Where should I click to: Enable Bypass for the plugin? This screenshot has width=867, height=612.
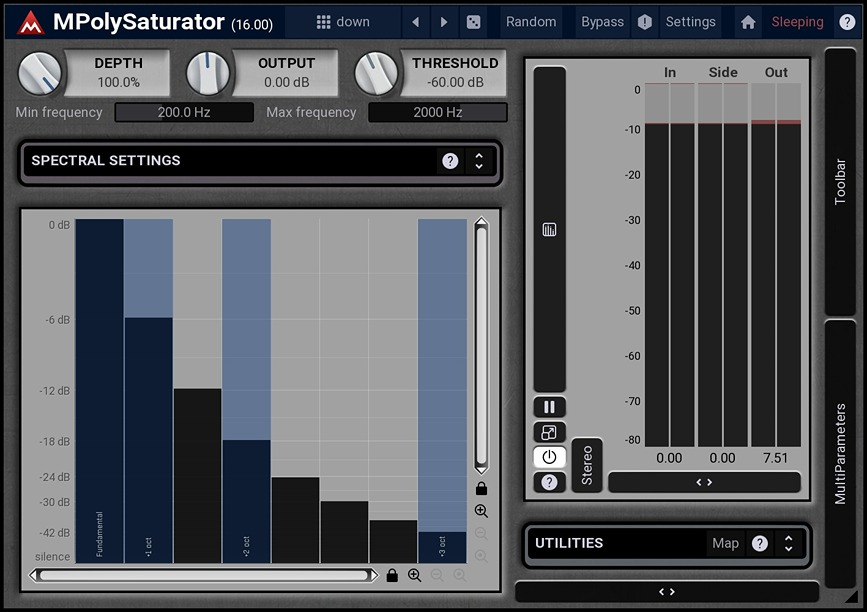click(601, 21)
